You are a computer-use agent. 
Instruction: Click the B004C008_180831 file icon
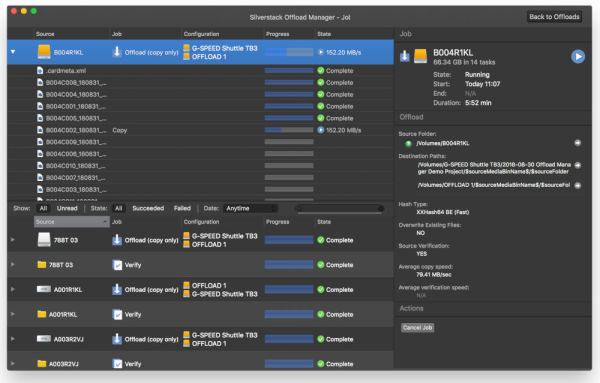pyautogui.click(x=40, y=82)
